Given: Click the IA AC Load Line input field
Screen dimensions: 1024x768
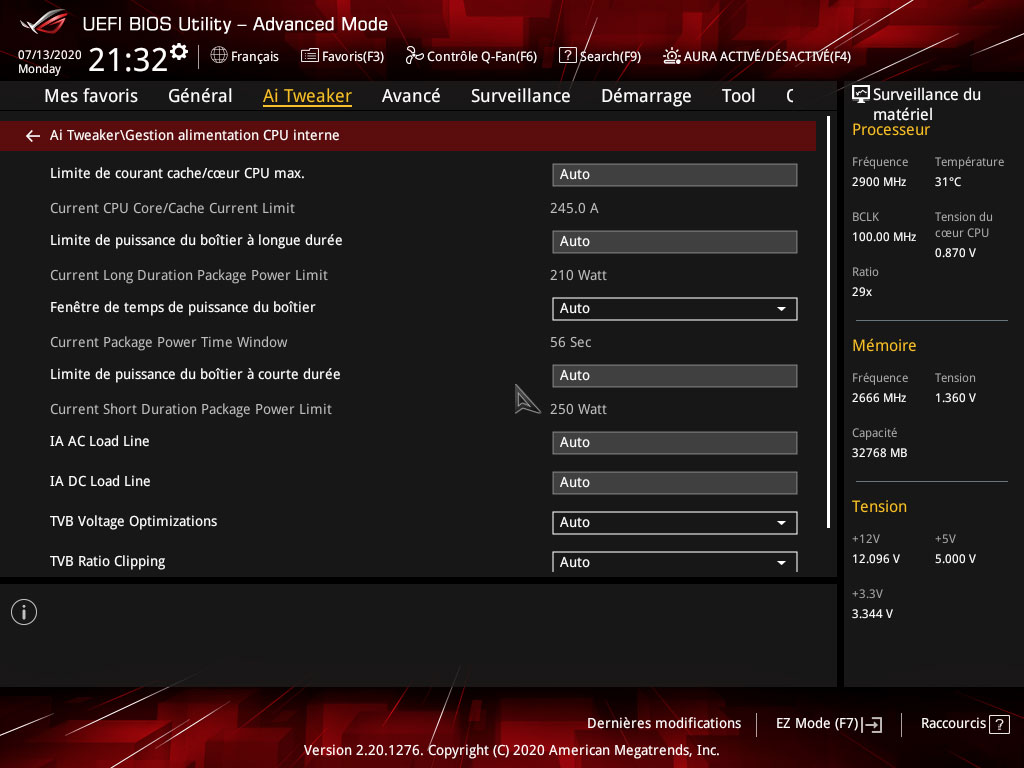Looking at the screenshot, I should 674,443.
